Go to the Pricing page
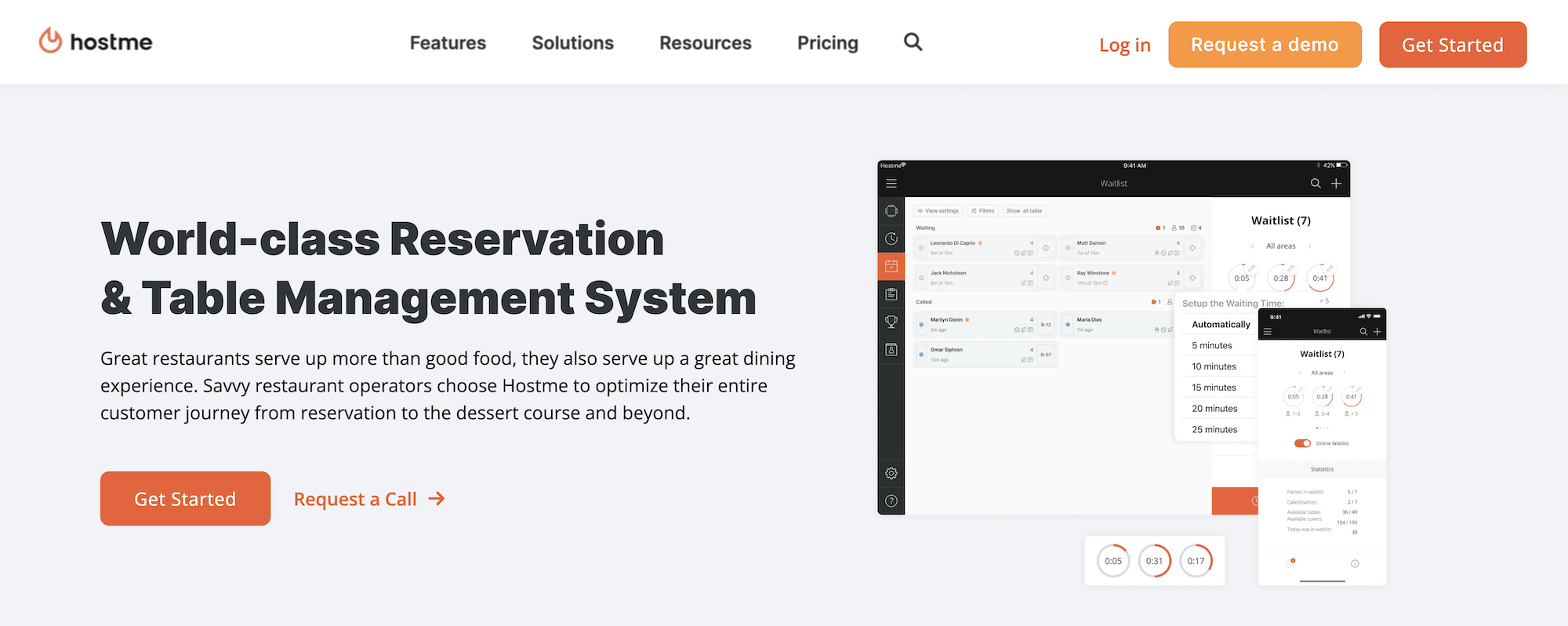Viewport: 1568px width, 626px height. pos(828,42)
